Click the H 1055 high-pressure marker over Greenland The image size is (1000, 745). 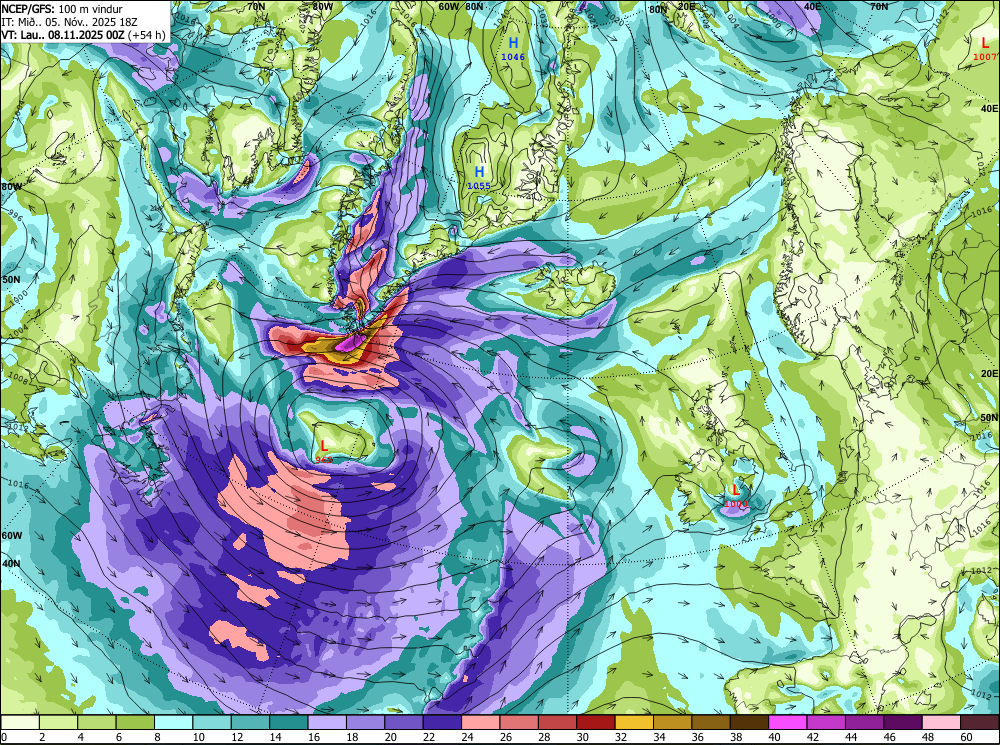479,178
